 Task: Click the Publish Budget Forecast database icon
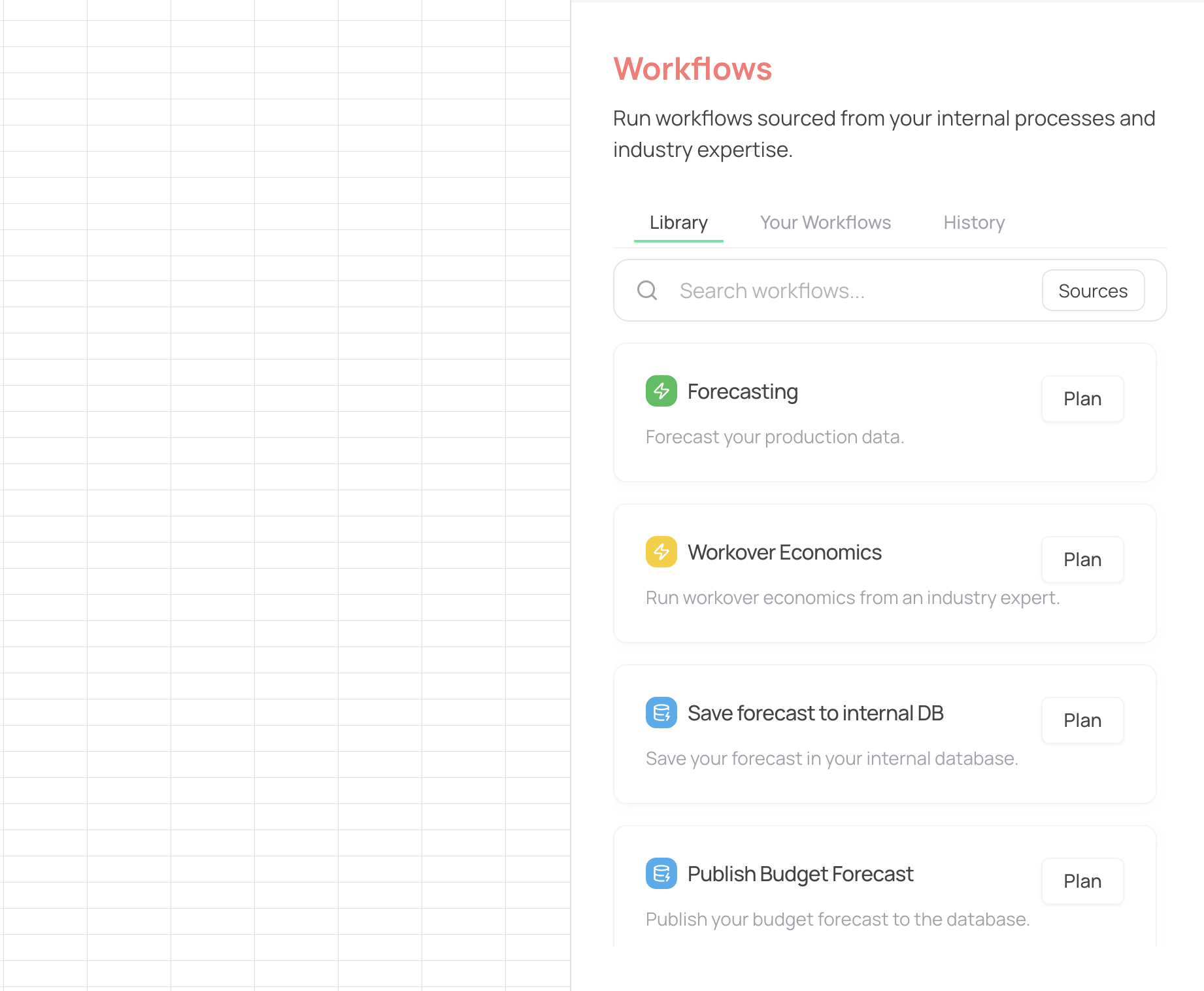pos(661,873)
